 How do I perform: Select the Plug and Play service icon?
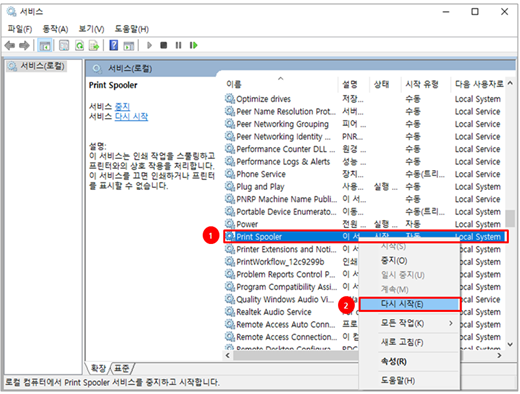(230, 186)
